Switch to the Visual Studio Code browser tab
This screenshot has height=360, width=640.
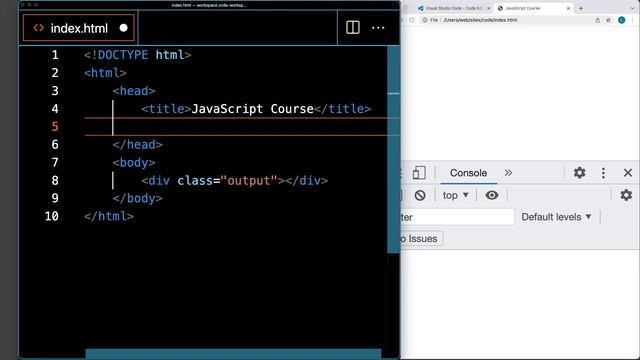453,8
